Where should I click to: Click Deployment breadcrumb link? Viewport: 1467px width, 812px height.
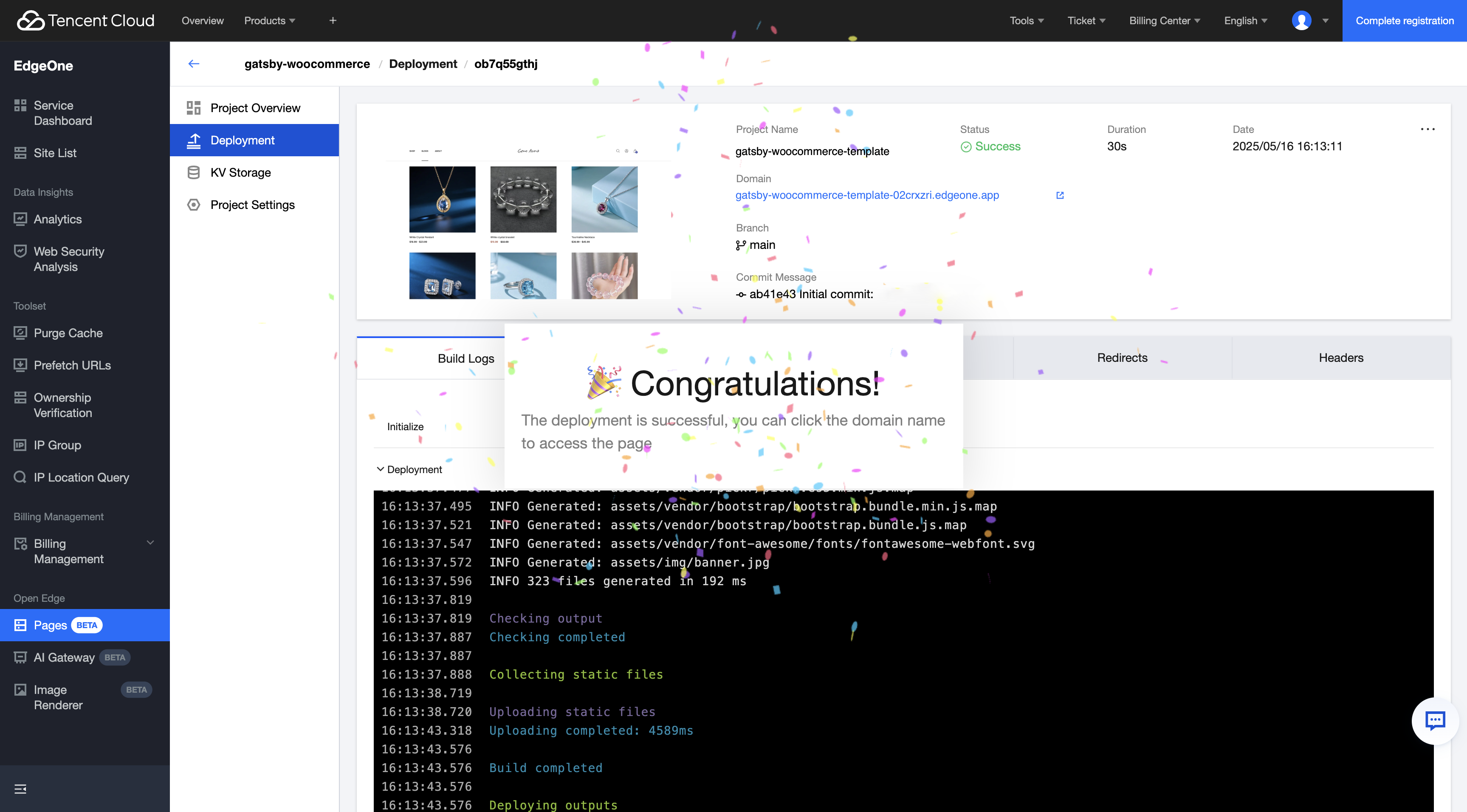click(x=423, y=64)
